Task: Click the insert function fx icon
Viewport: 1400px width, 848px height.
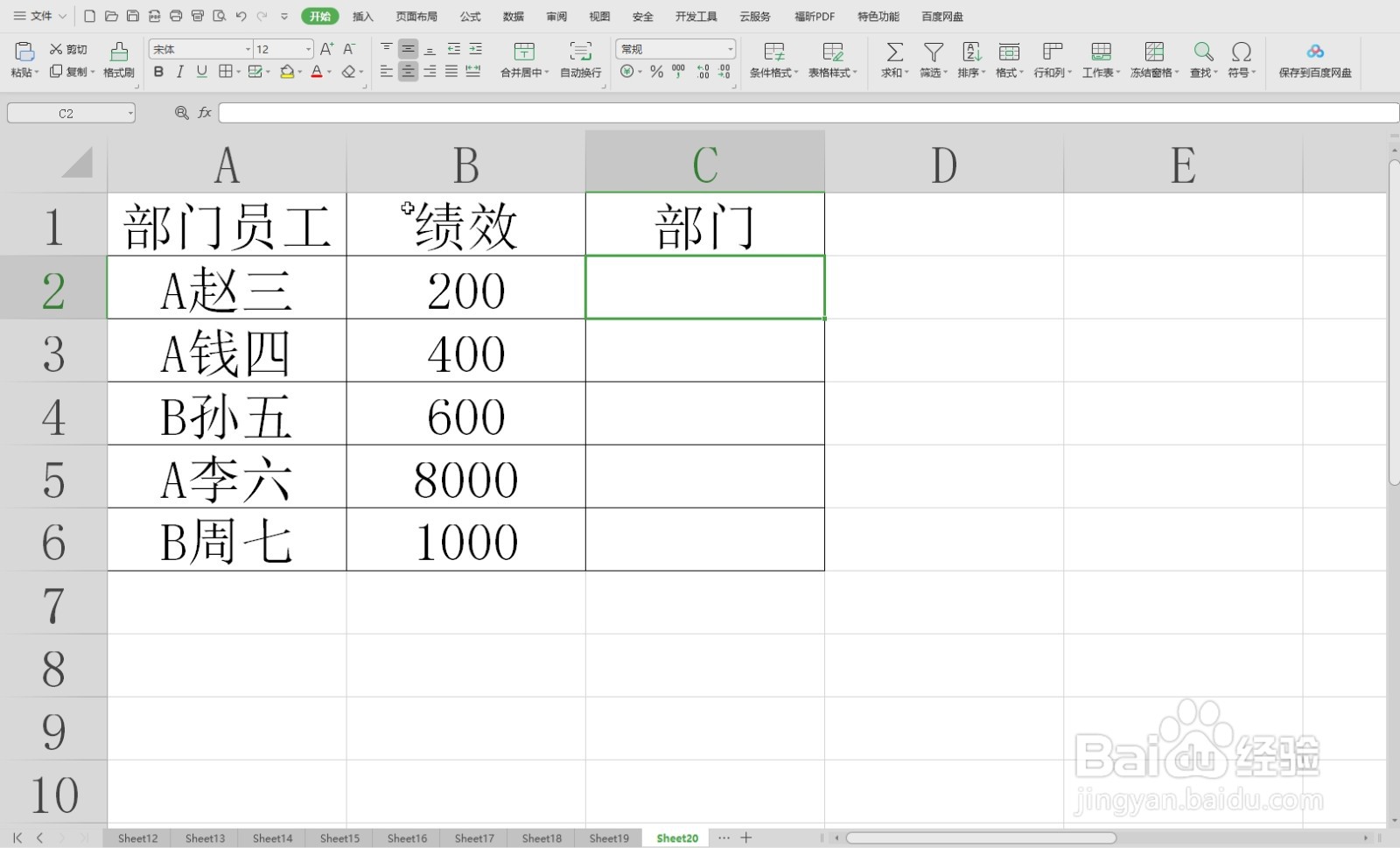Action: (205, 113)
